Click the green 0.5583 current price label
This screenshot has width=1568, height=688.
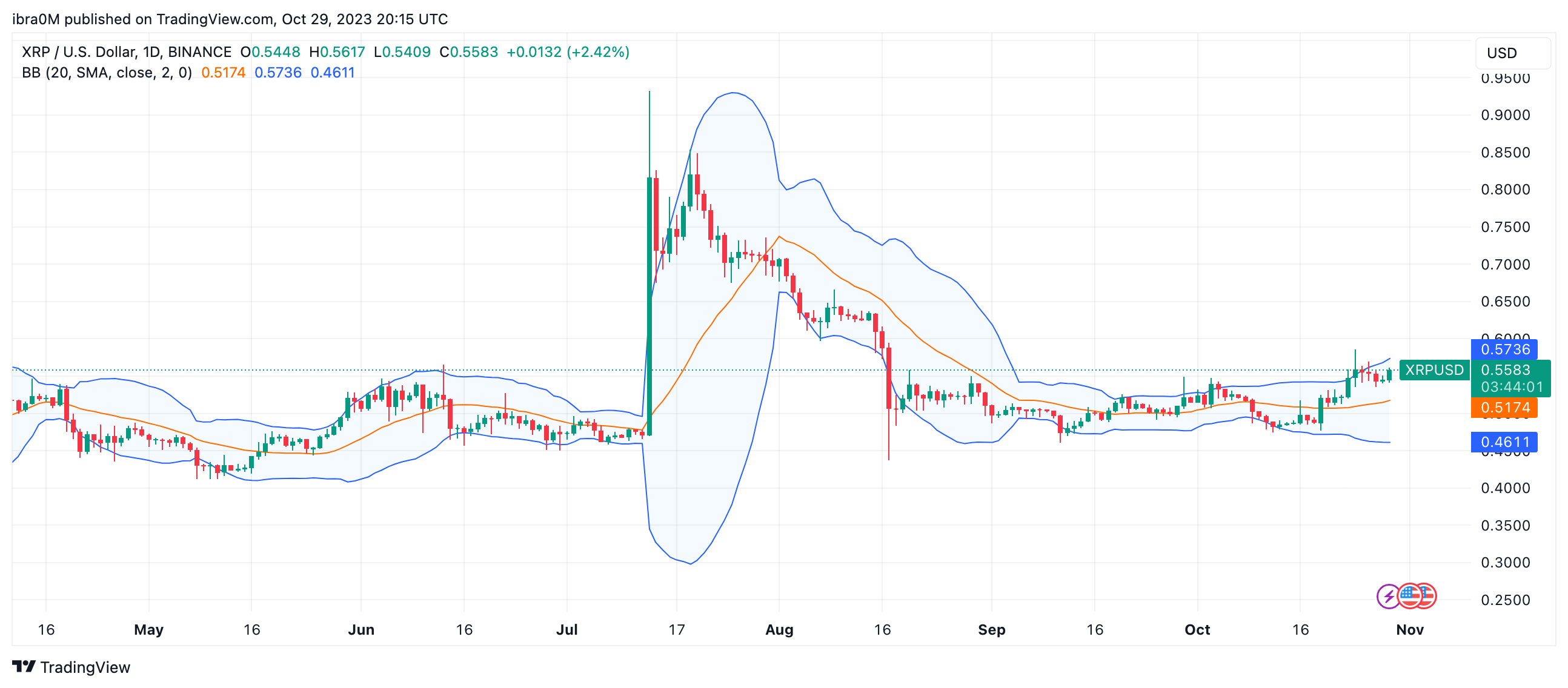(x=1505, y=370)
